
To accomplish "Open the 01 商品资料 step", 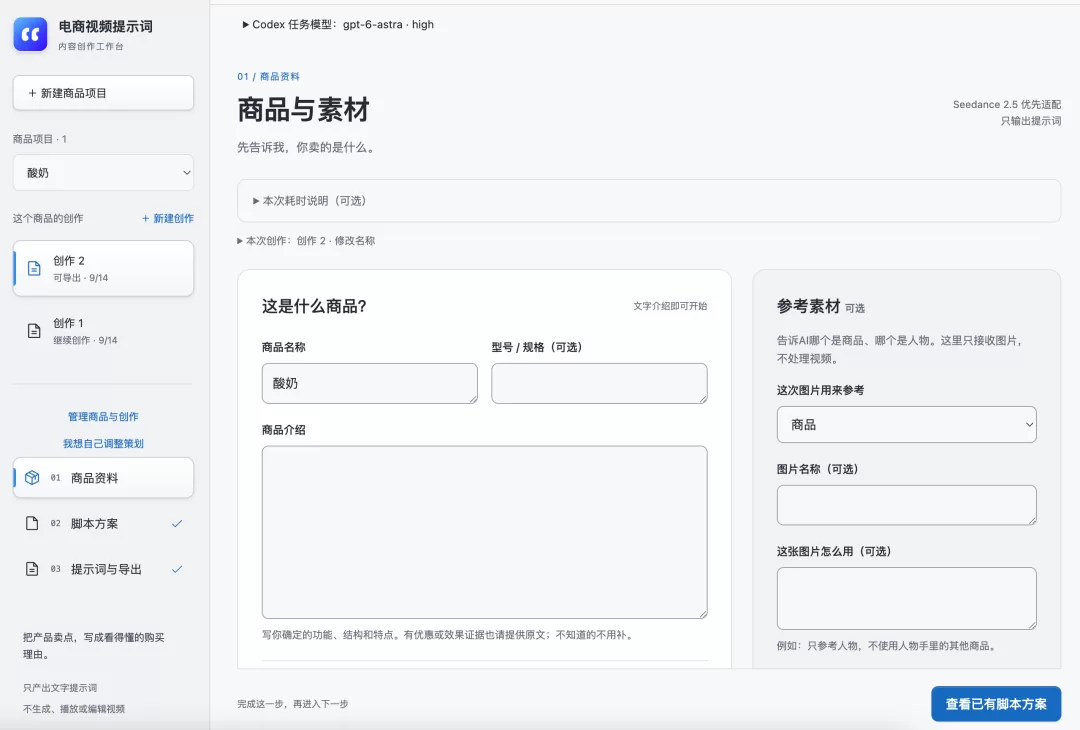I will pyautogui.click(x=103, y=477).
